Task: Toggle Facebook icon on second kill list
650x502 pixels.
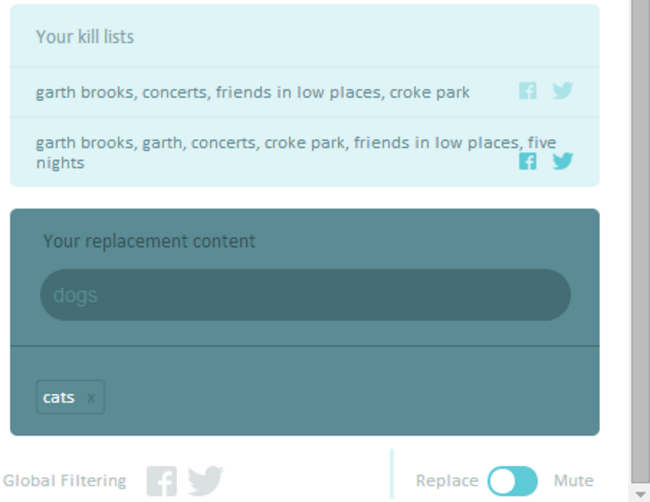Action: 528,161
